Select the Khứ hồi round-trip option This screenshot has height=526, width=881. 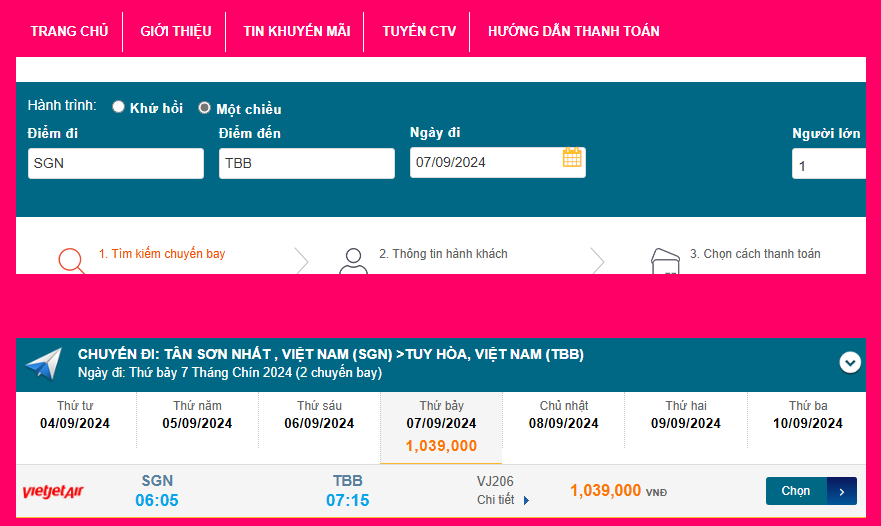click(x=119, y=107)
